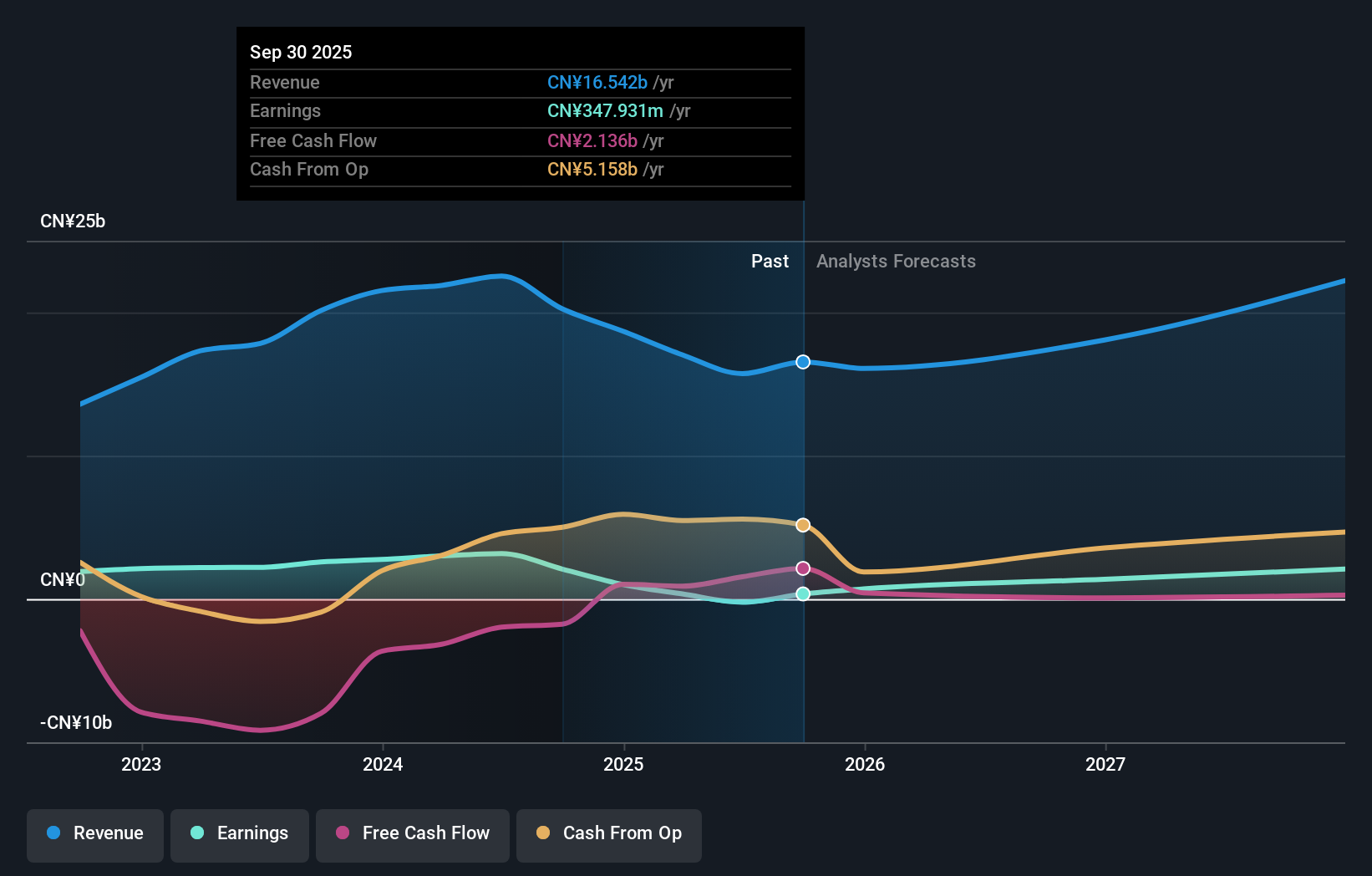Click the CN¥16.542b Revenue value

click(x=596, y=83)
